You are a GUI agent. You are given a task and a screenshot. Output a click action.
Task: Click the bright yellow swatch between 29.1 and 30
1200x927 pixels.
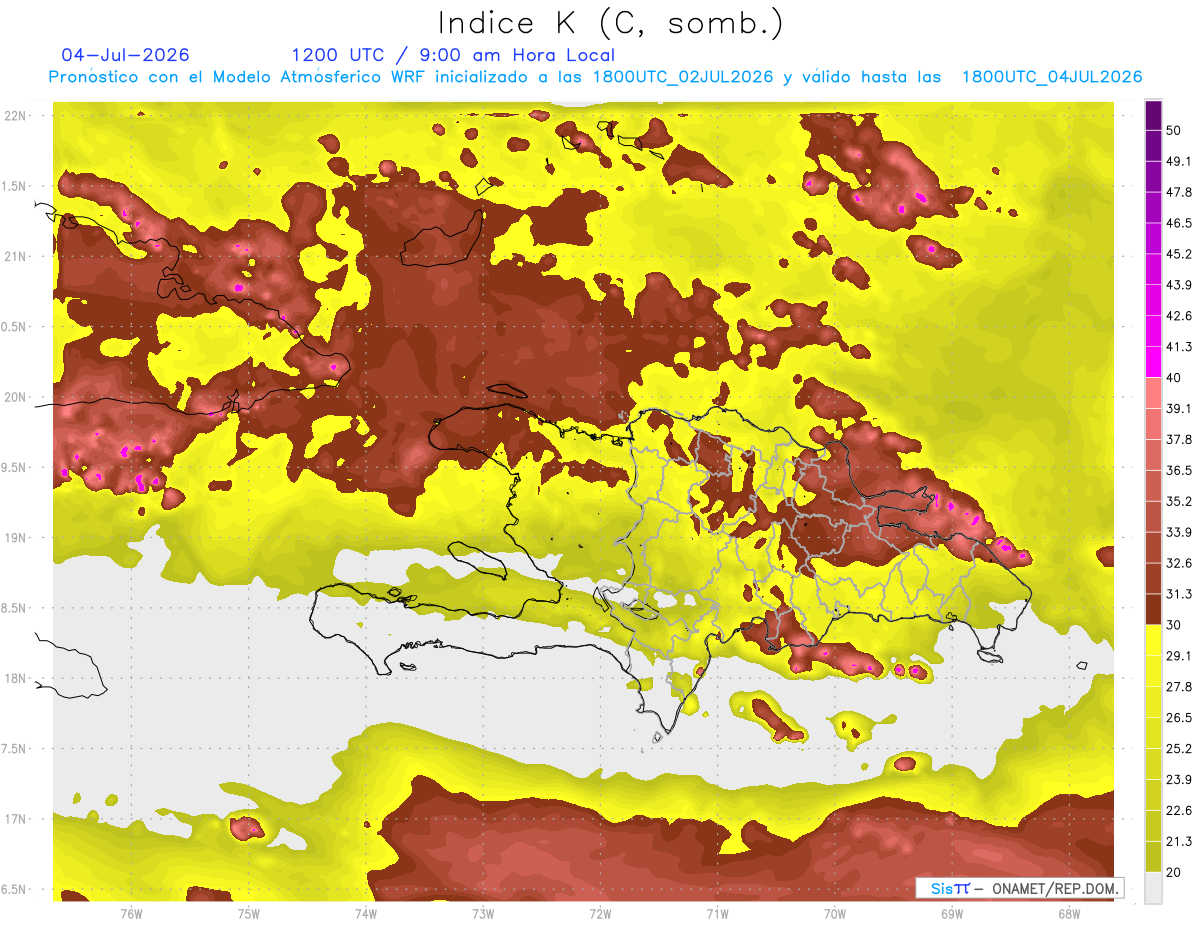point(1153,641)
